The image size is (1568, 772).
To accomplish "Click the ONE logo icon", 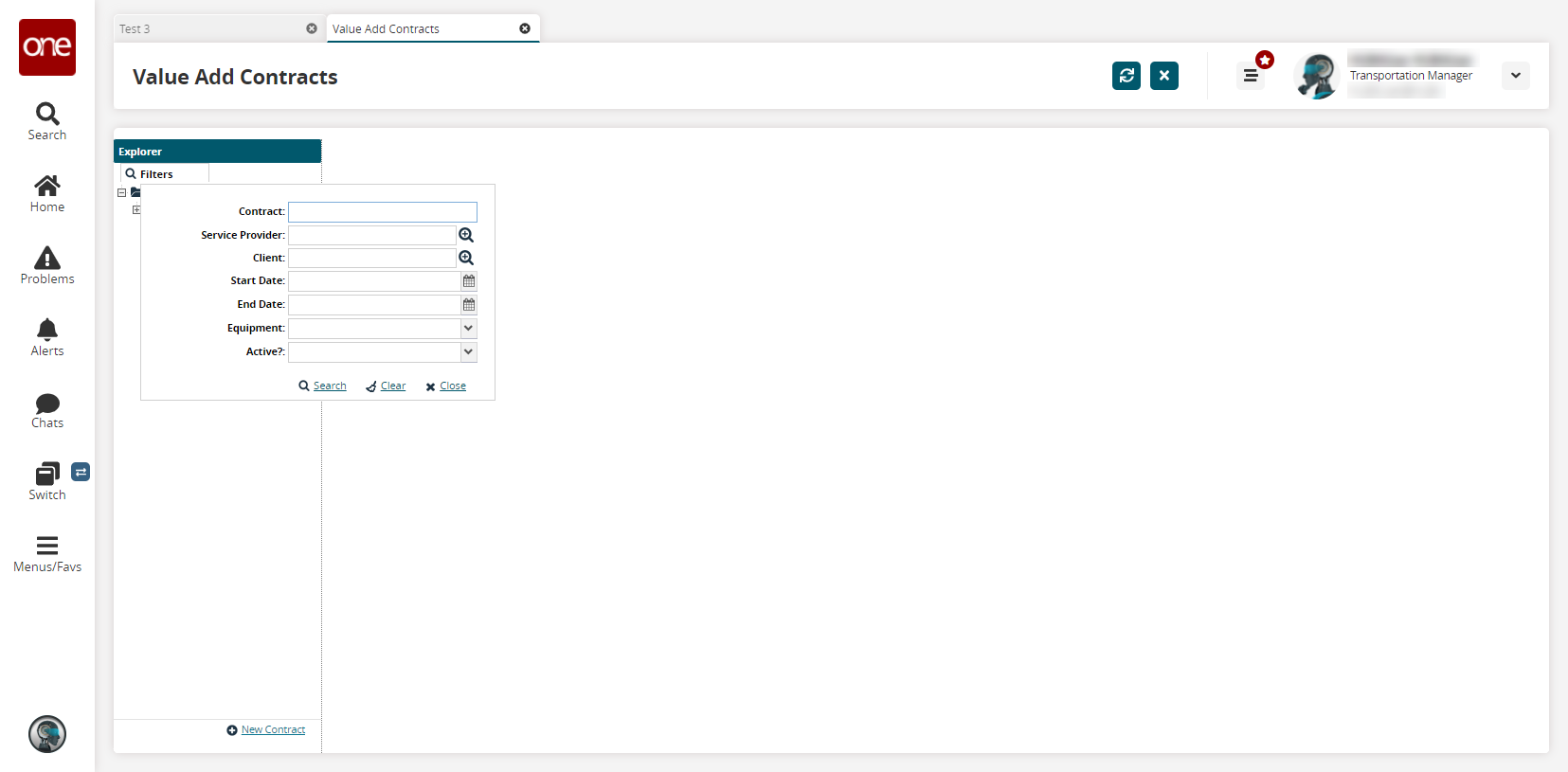I will click(47, 47).
